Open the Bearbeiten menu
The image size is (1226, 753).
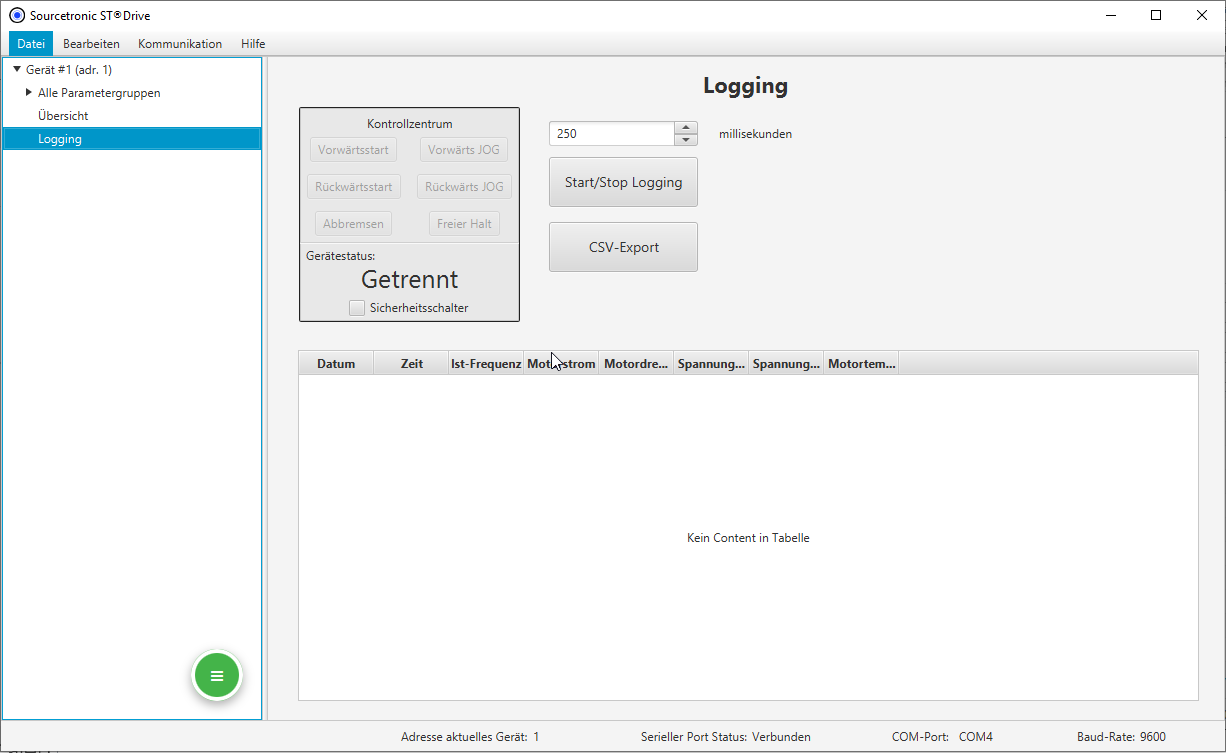(x=91, y=44)
